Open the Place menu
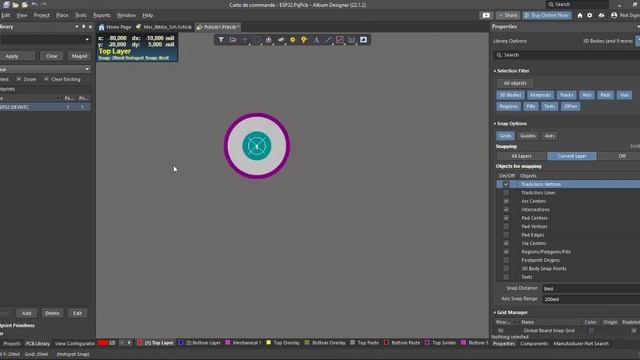Screen dimensions: 640x360 62,15
